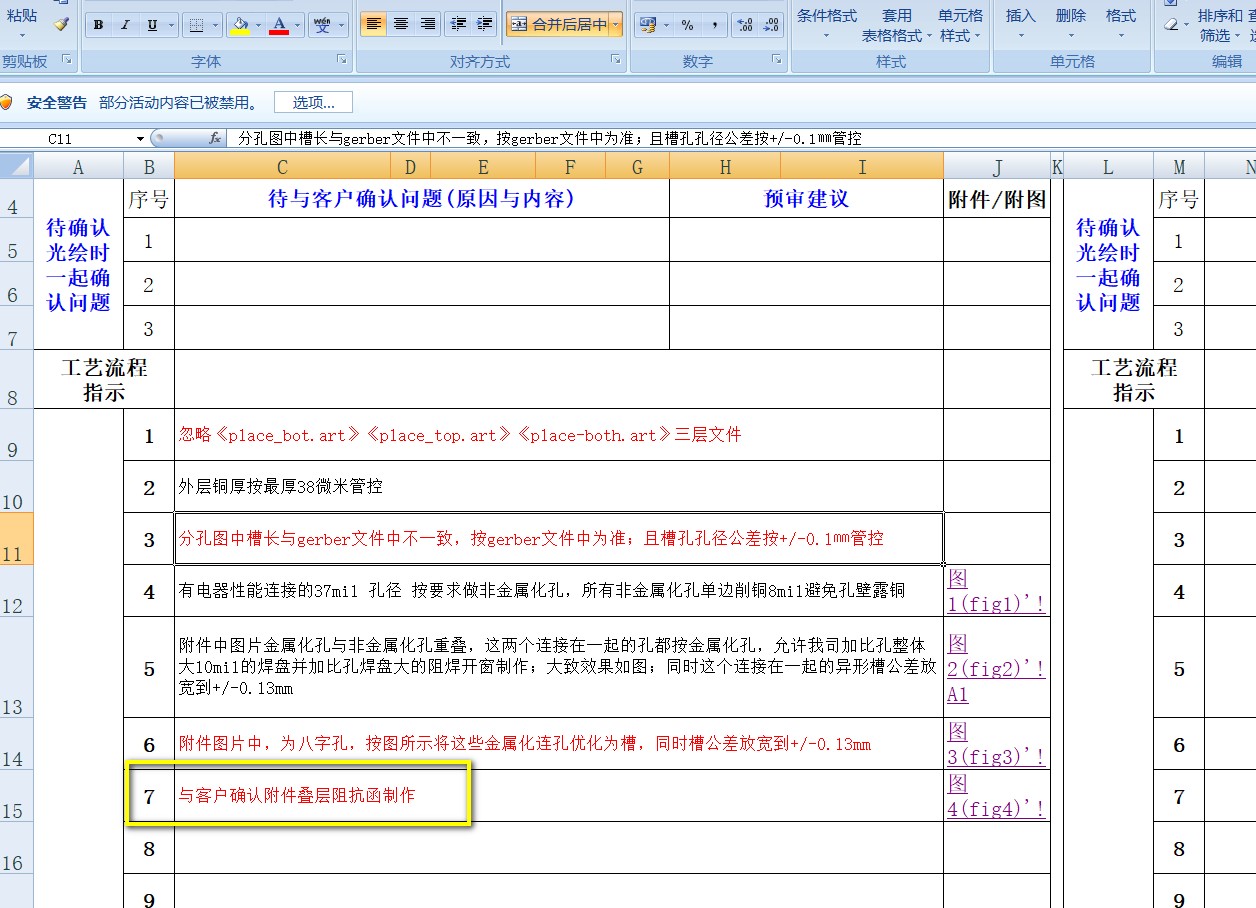Select cell 附件图片中，为八字孔 text

point(559,744)
